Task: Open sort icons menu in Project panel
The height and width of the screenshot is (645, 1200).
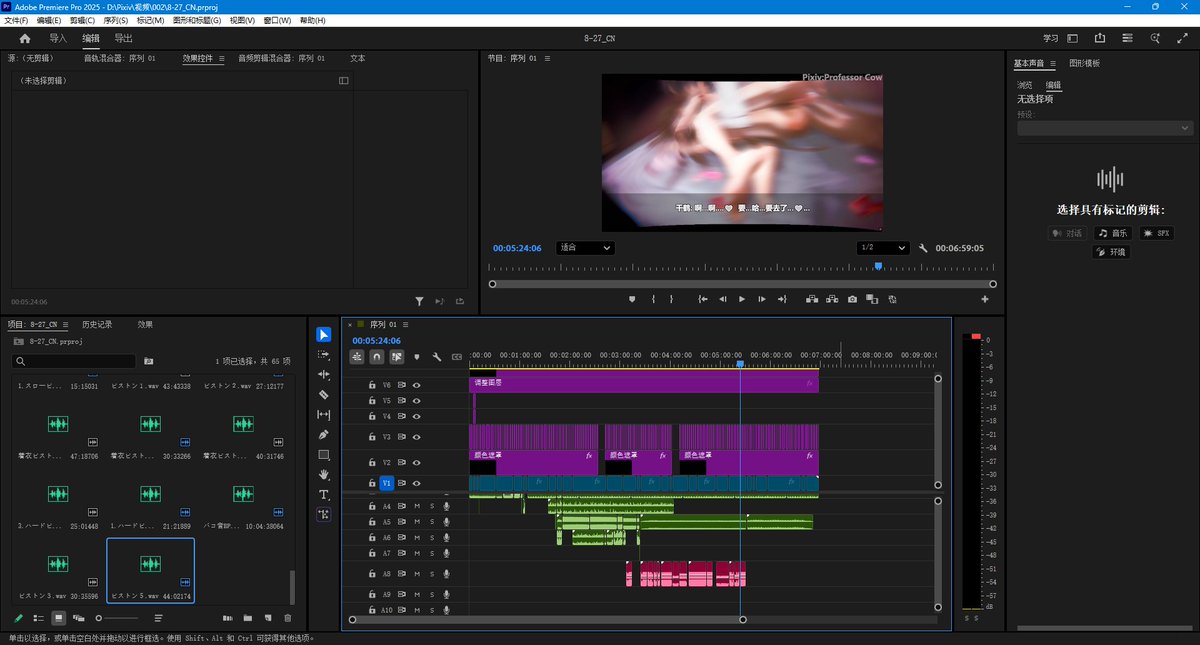Action: 158,618
